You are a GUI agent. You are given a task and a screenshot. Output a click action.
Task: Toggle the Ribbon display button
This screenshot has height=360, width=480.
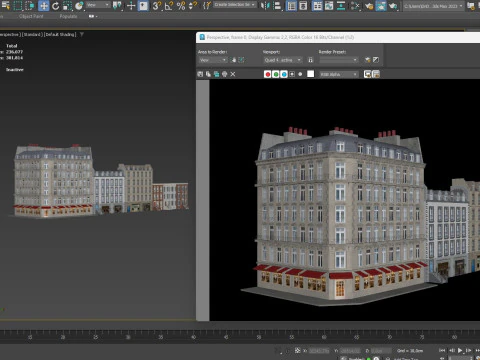pyautogui.click(x=317, y=5)
